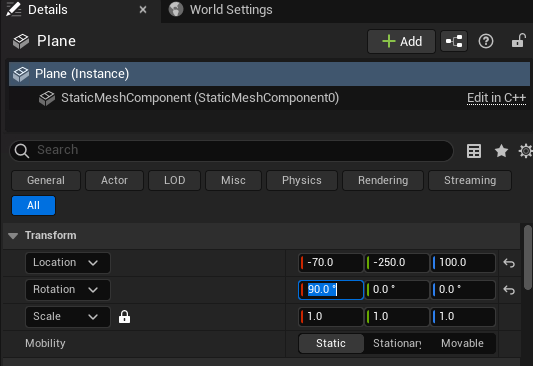The width and height of the screenshot is (533, 366).
Task: Toggle the scale ratio lock icon
Action: pos(124,317)
